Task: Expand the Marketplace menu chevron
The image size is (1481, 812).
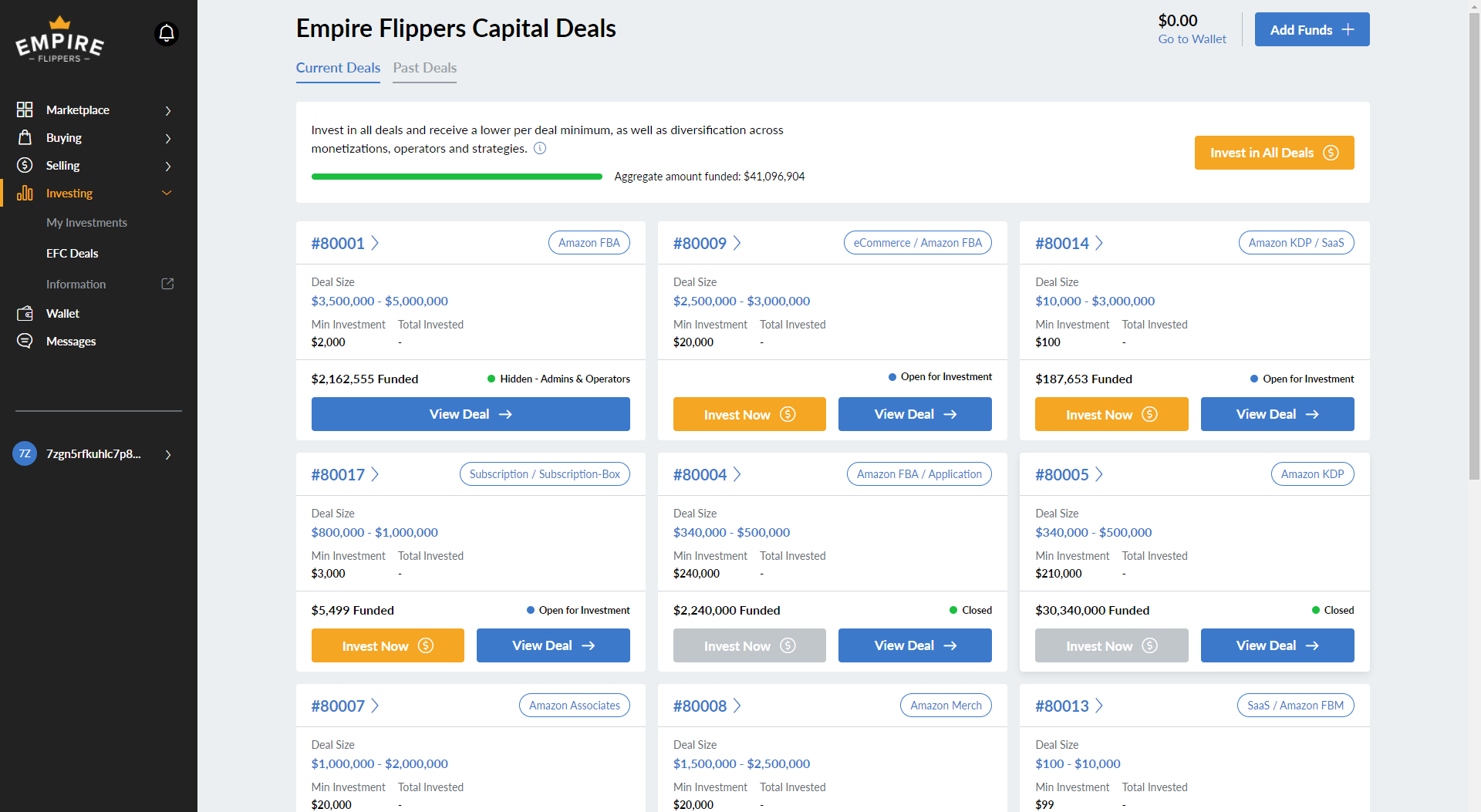Action: tap(168, 110)
